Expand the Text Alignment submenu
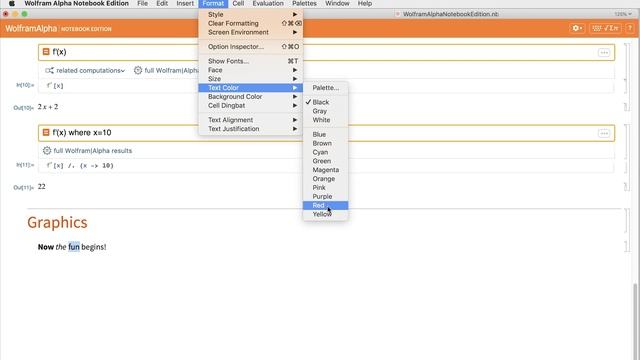The width and height of the screenshot is (640, 360). 251,120
